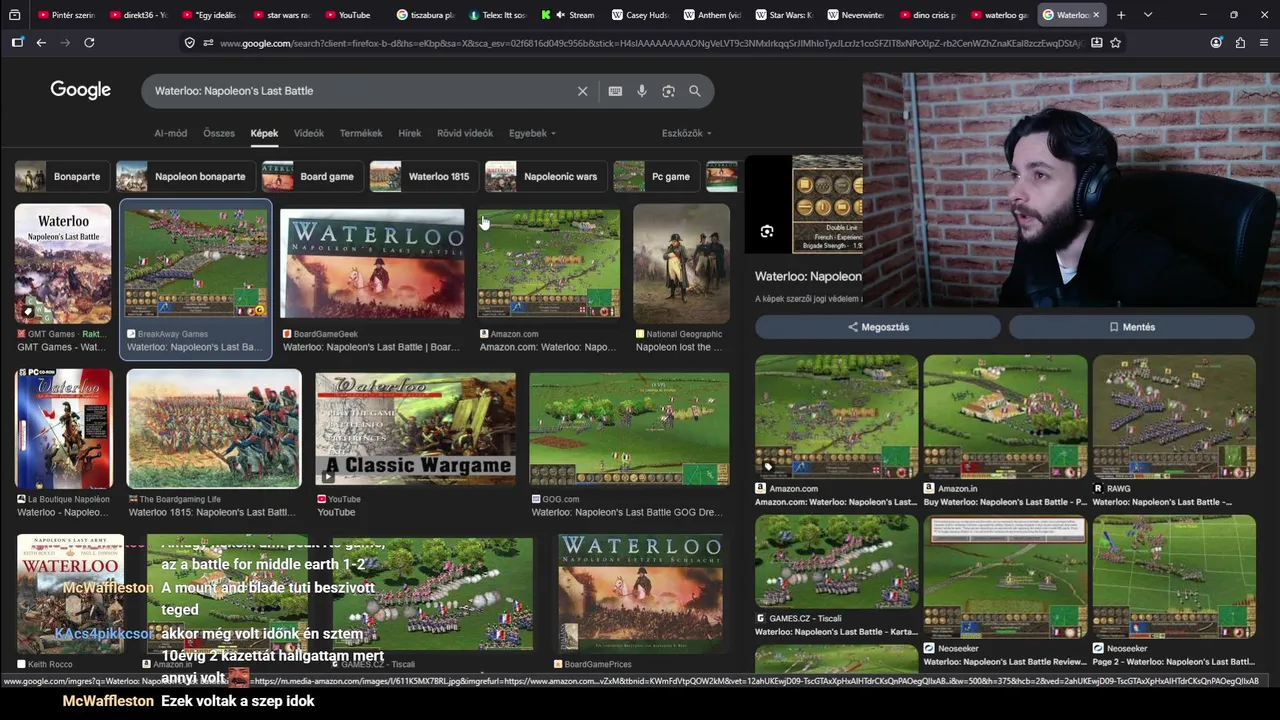Viewport: 1280px width, 720px height.
Task: Open a new tab with plus icon
Action: [1121, 15]
